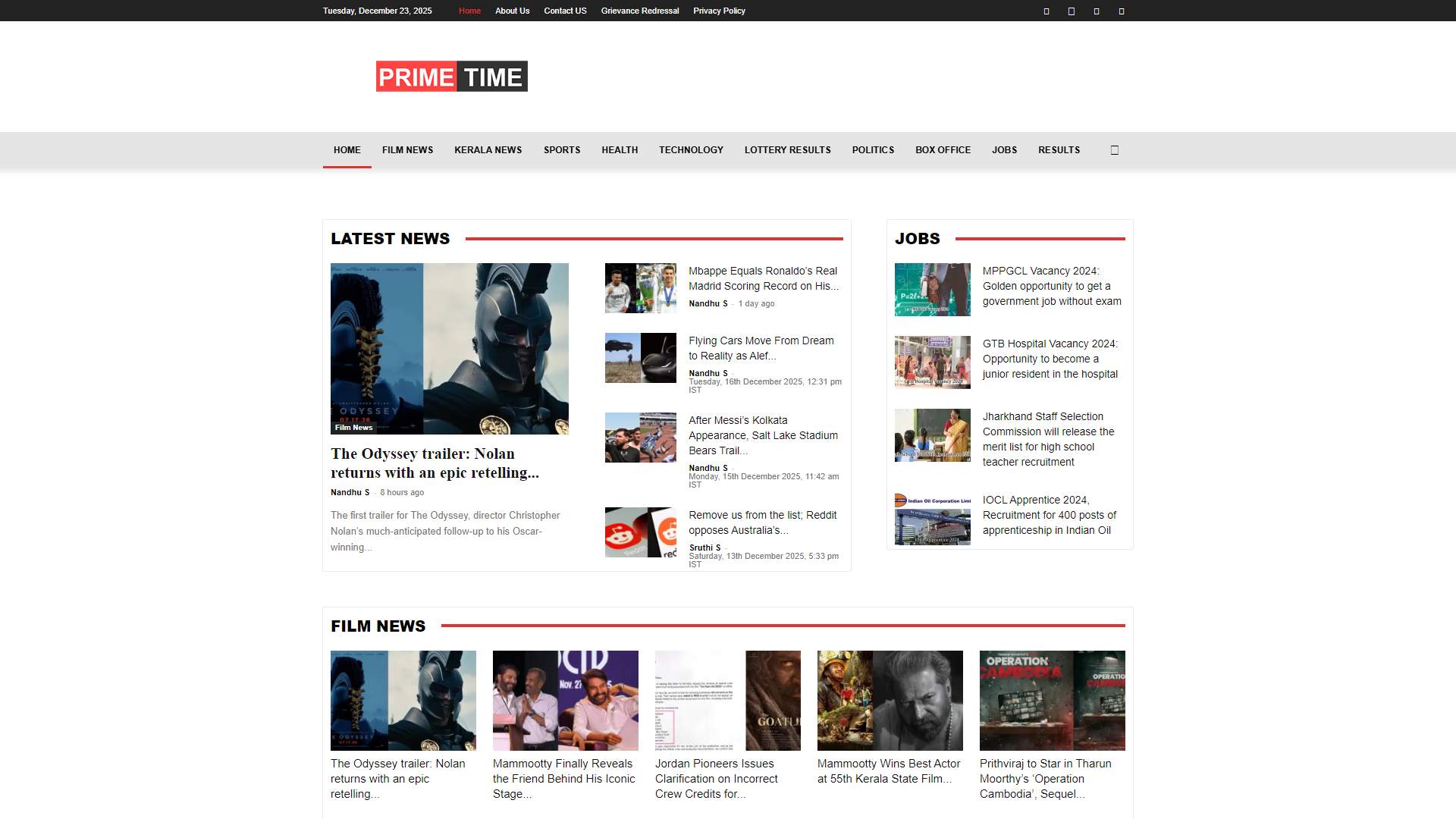This screenshot has height=819, width=1456.
Task: Open the FILM NEWS menu item
Action: pos(407,150)
